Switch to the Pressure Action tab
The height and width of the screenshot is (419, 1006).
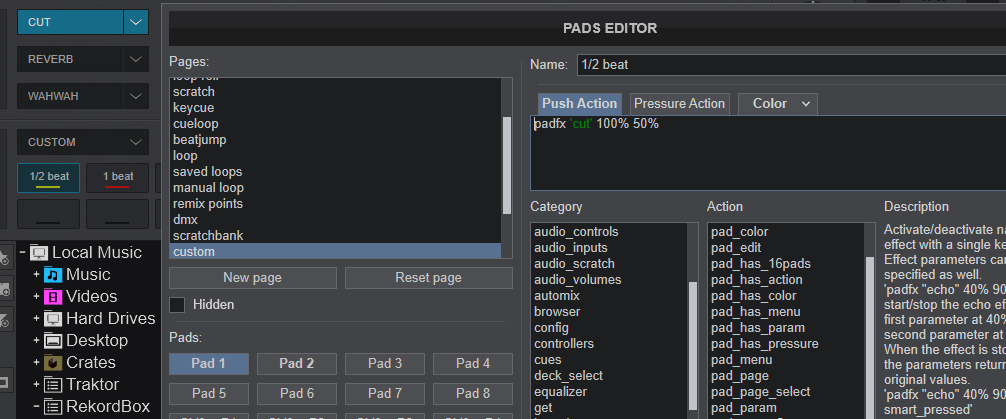coord(679,104)
